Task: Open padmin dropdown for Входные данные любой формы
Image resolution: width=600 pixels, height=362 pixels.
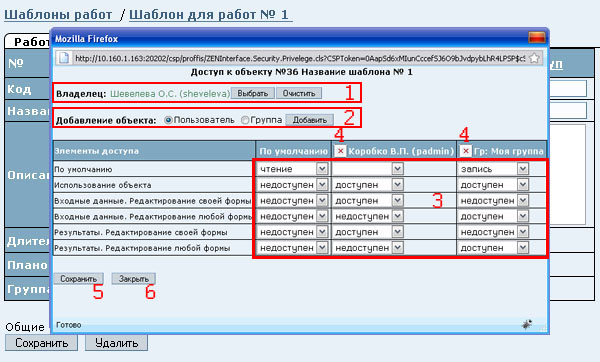Action: click(x=368, y=216)
